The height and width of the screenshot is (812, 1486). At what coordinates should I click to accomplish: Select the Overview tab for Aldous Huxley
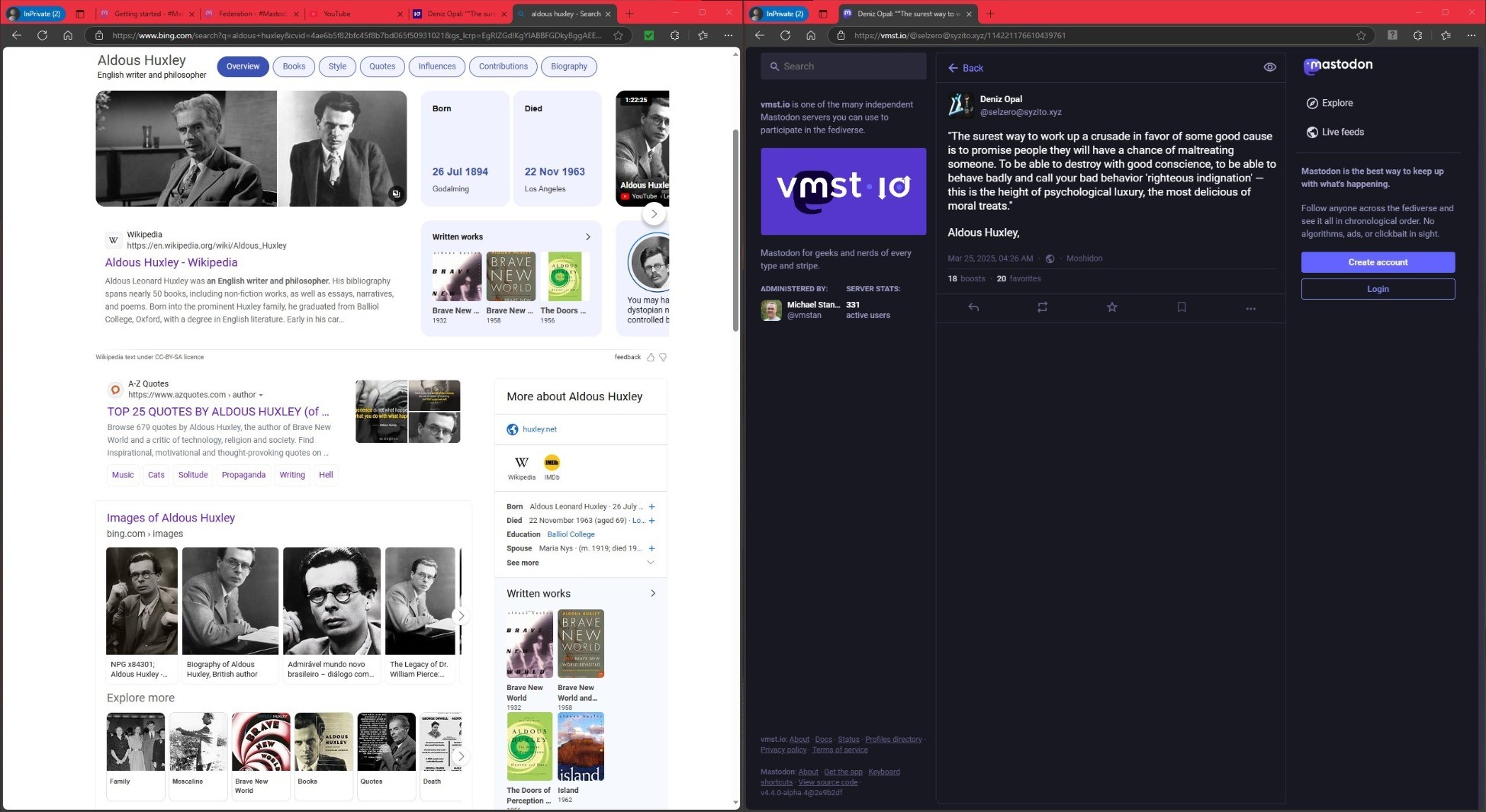coord(243,66)
